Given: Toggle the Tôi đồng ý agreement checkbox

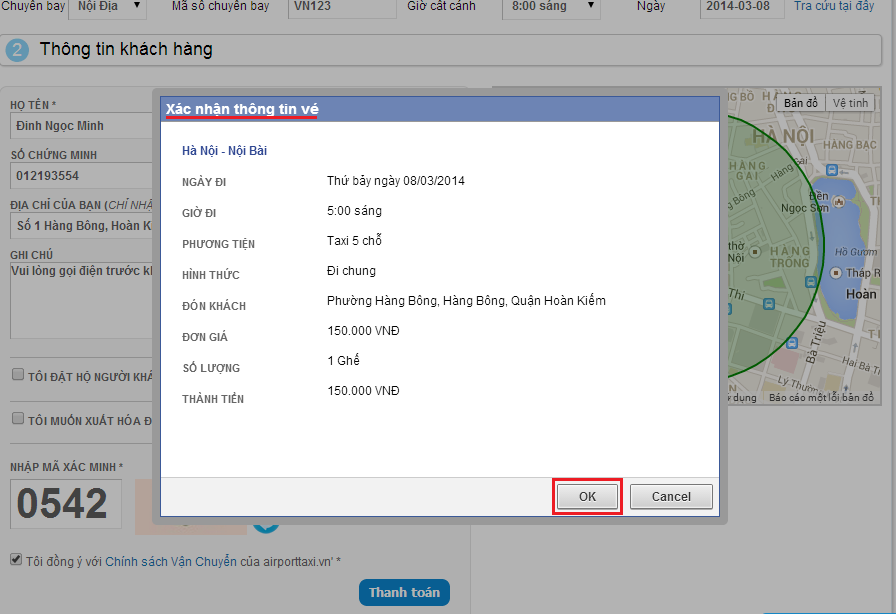Looking at the screenshot, I should [16, 560].
